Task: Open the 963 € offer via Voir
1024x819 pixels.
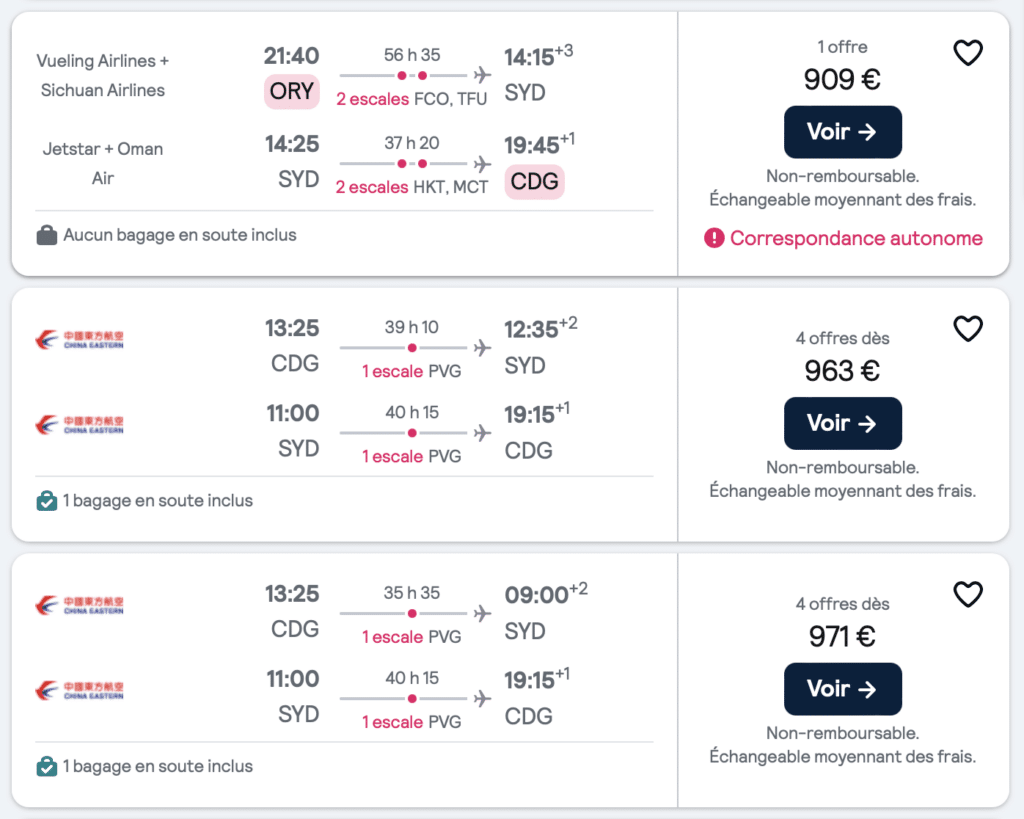Action: 842,423
